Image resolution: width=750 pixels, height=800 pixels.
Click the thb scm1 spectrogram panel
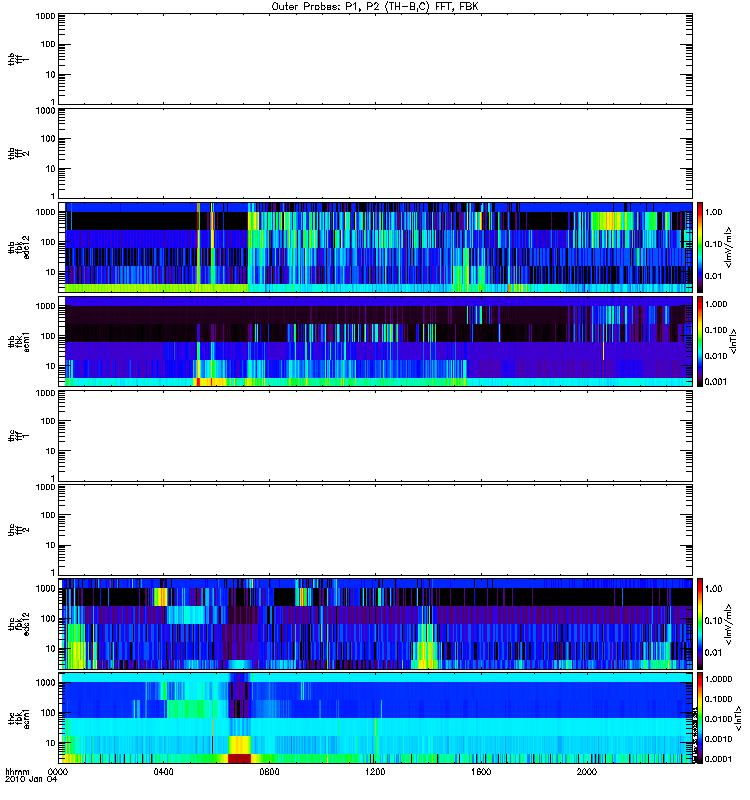point(376,341)
